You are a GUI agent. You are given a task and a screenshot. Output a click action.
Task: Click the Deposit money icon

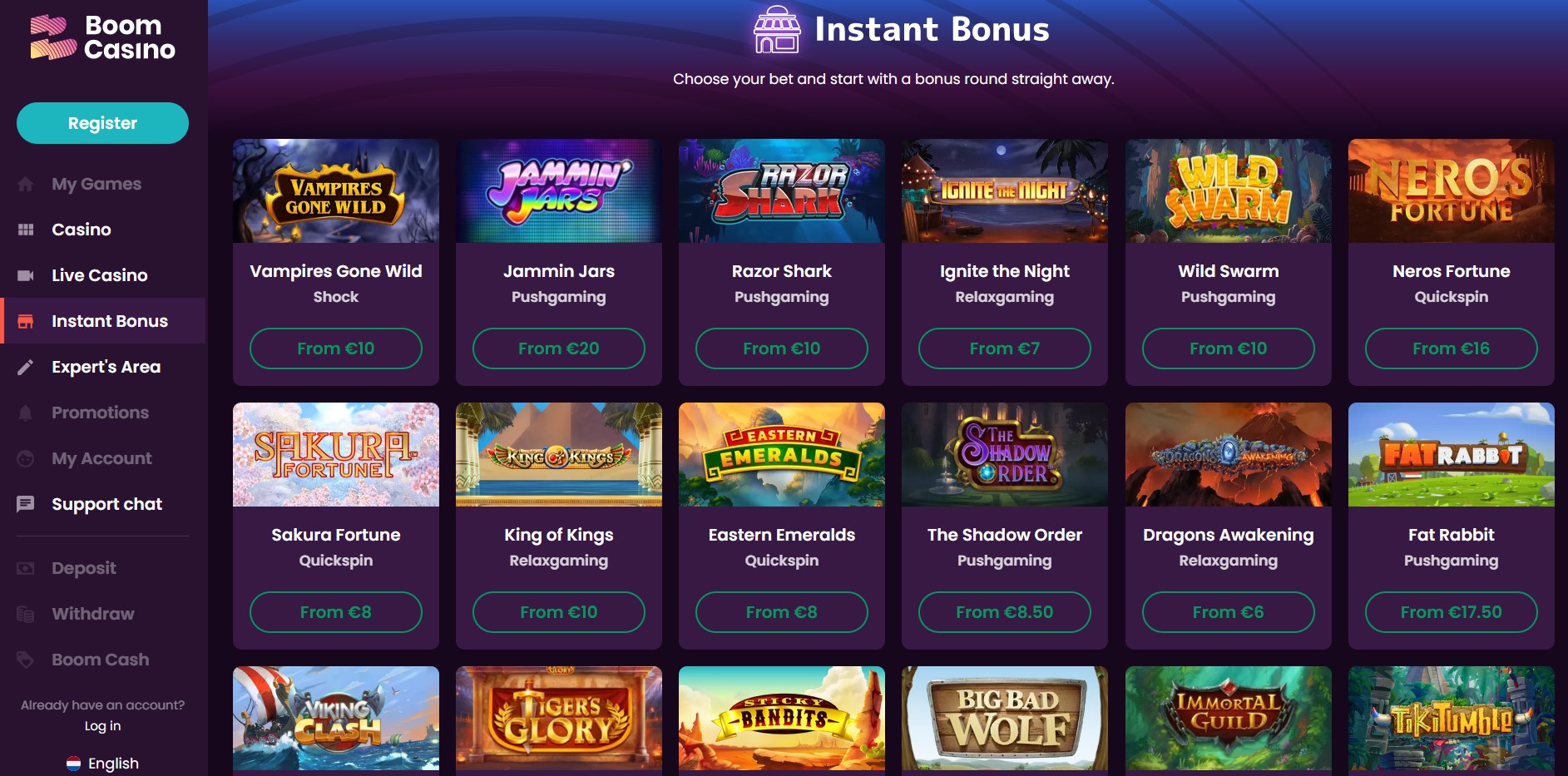click(26, 568)
